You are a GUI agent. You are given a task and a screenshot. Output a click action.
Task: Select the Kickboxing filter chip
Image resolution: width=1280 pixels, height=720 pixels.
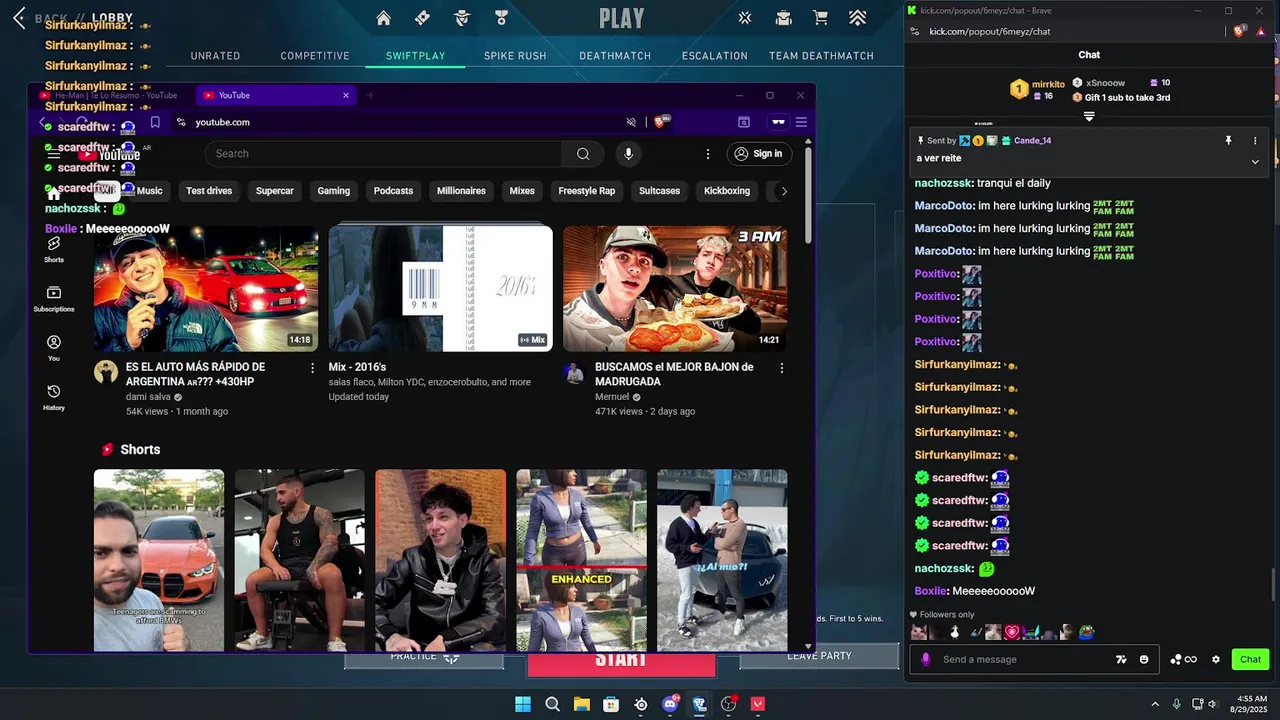coord(727,191)
